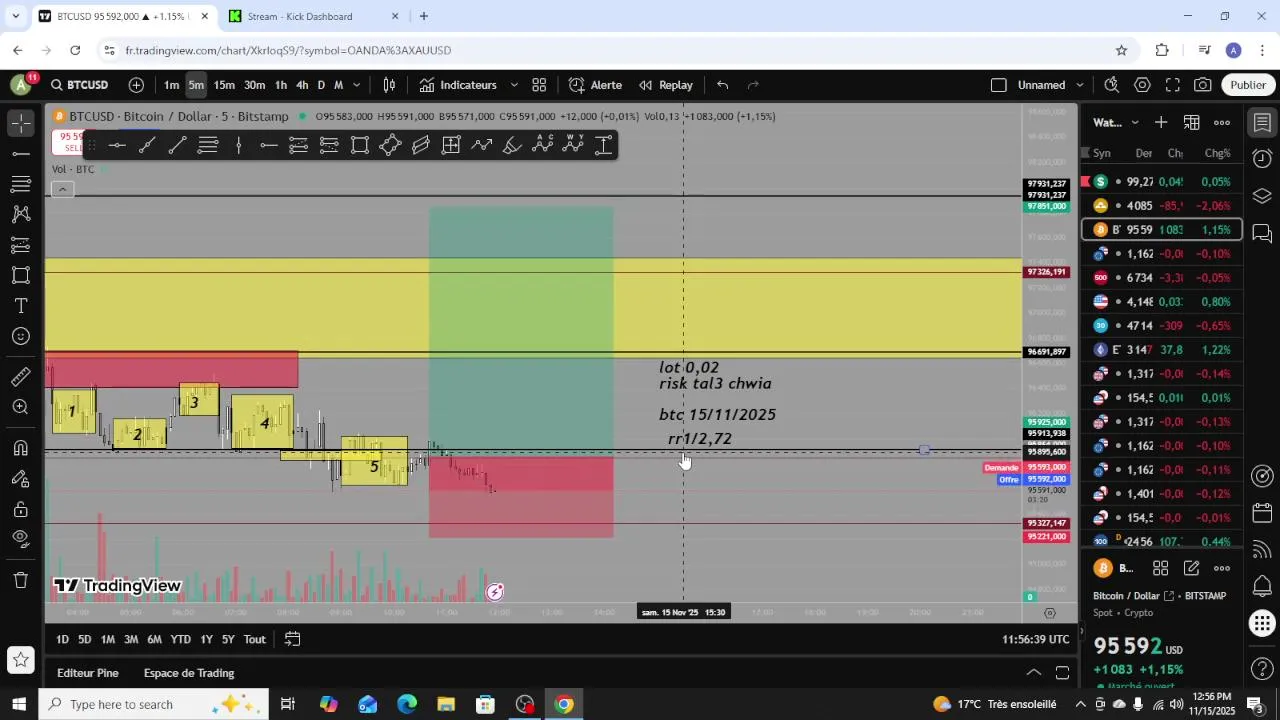Select the Text tool in left sidebar
Screen dimensions: 1280x720
click(21, 305)
